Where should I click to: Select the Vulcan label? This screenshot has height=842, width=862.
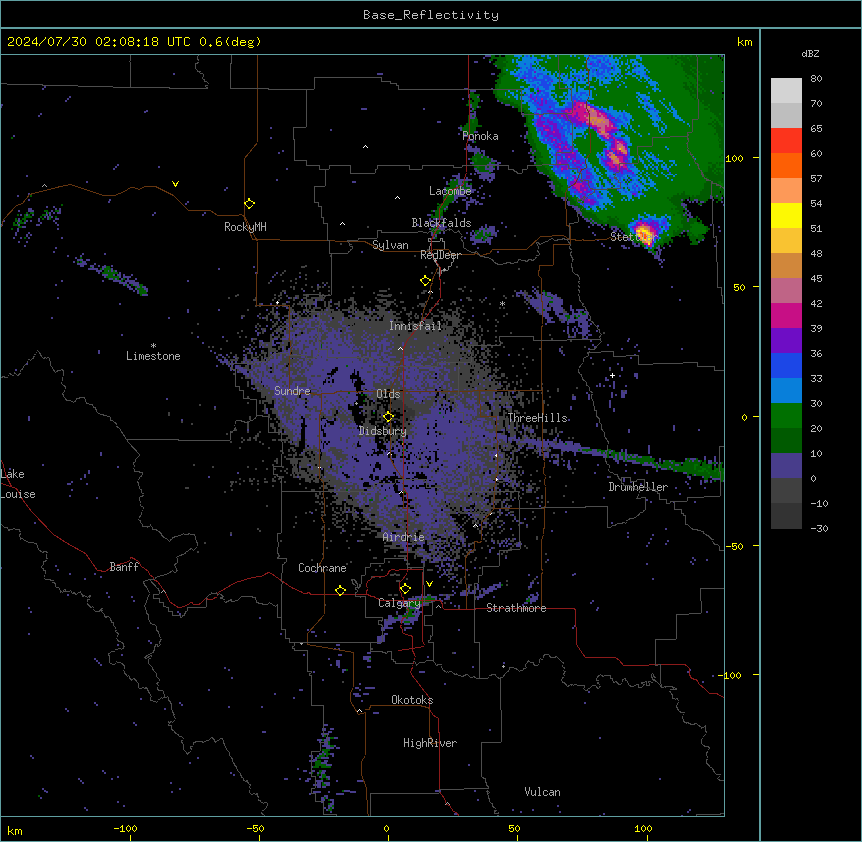click(542, 792)
